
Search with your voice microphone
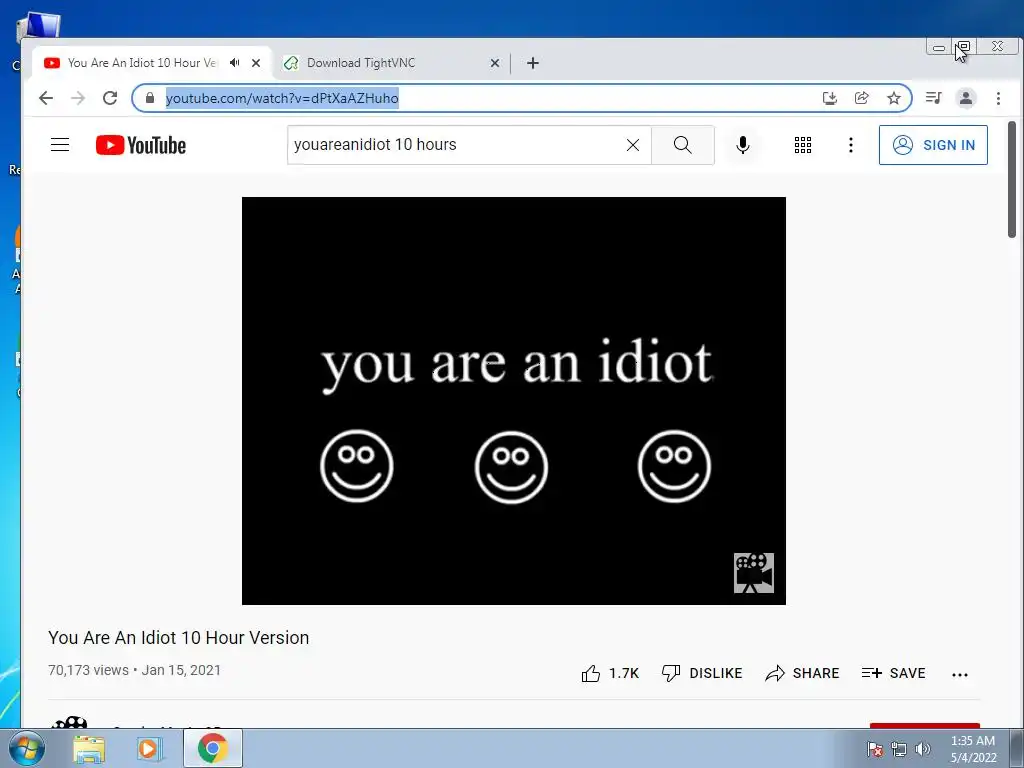pos(743,145)
